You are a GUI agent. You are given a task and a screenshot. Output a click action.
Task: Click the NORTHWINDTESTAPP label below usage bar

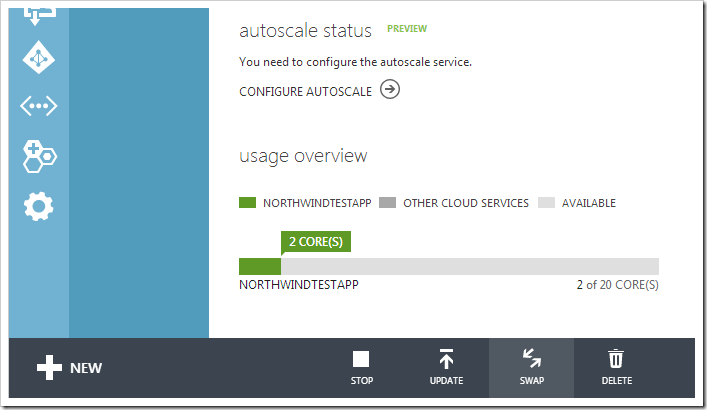tap(298, 285)
